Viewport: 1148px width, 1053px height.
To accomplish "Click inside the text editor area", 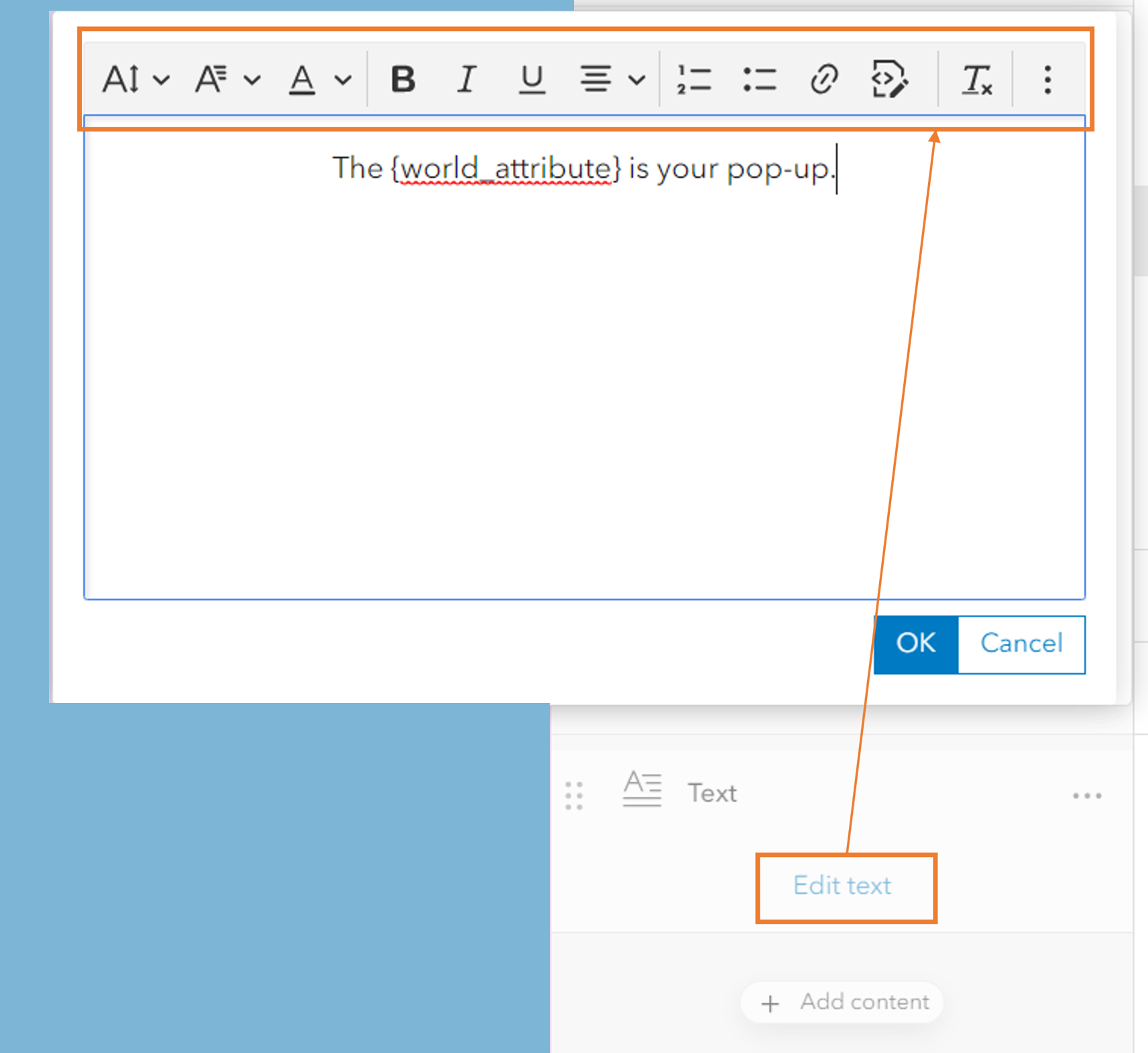I will pos(584,357).
